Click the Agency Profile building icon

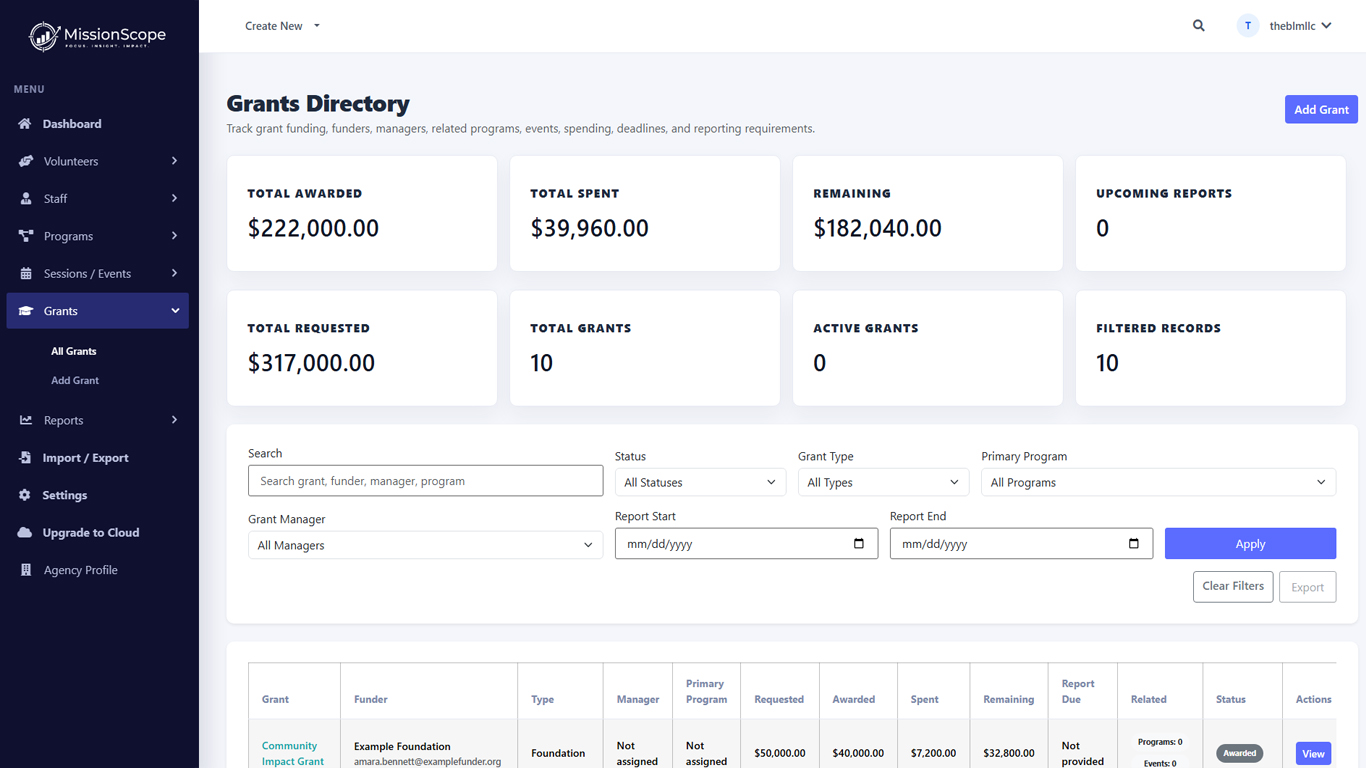pos(26,570)
